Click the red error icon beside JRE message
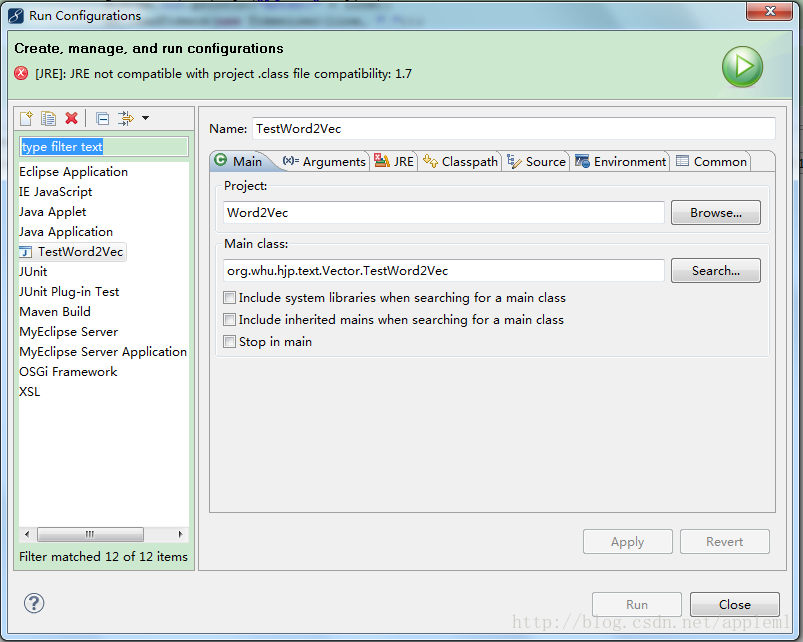This screenshot has height=642, width=803. 21,73
